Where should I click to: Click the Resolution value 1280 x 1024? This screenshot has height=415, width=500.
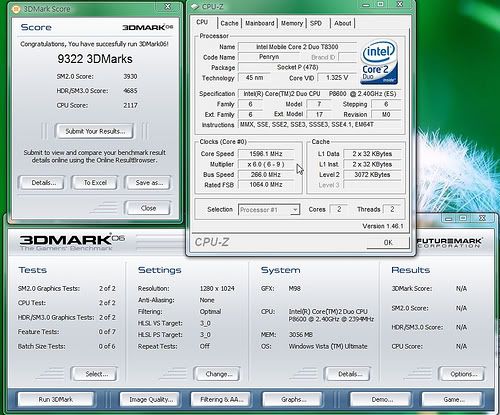click(217, 289)
